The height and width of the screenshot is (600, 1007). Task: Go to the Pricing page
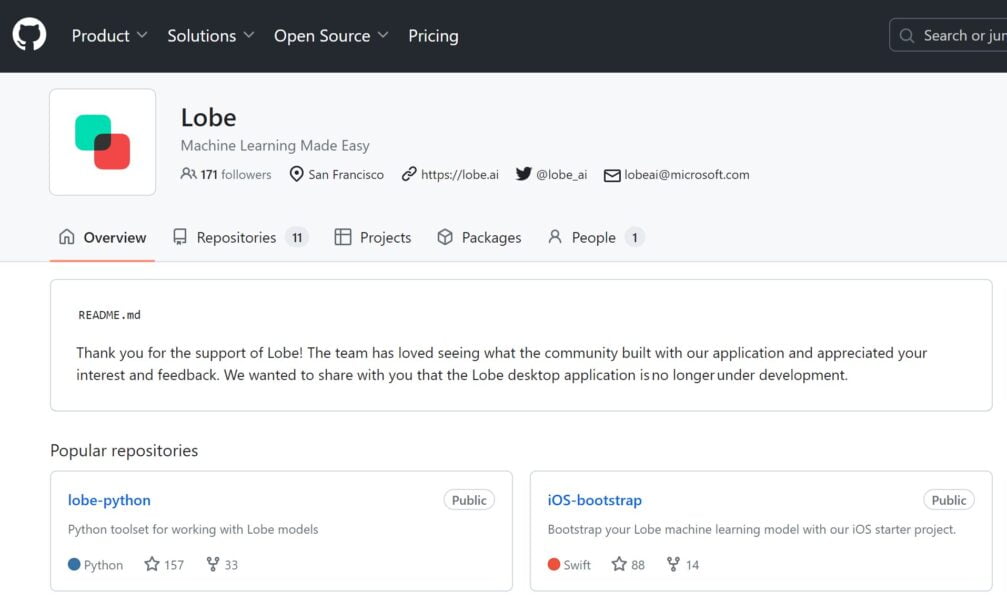(x=433, y=36)
